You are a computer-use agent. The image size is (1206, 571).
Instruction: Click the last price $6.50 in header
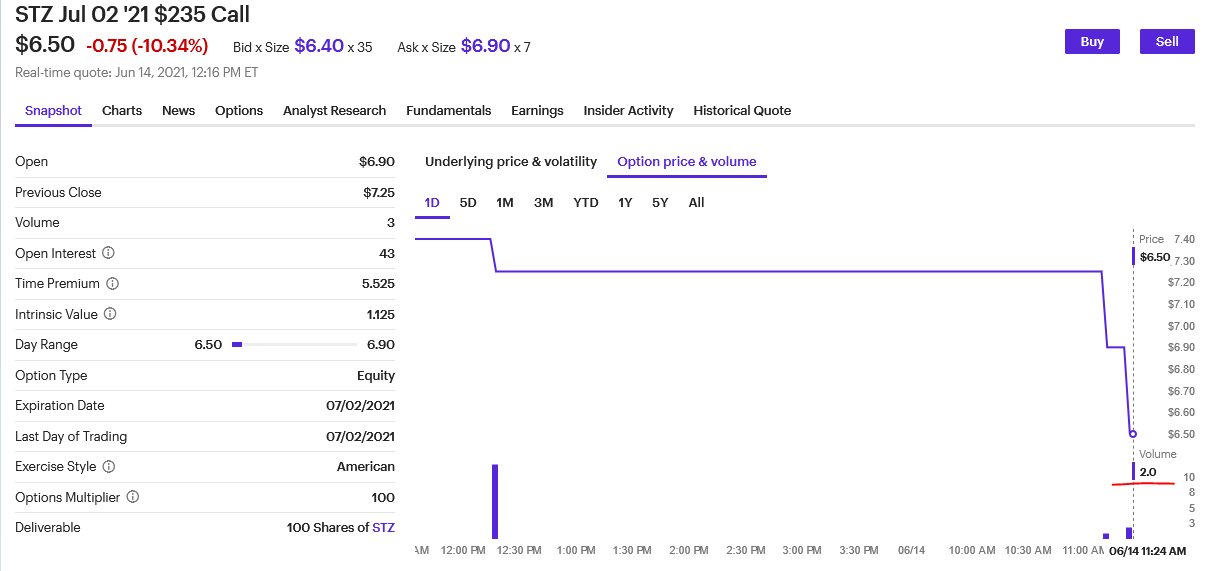tap(45, 45)
